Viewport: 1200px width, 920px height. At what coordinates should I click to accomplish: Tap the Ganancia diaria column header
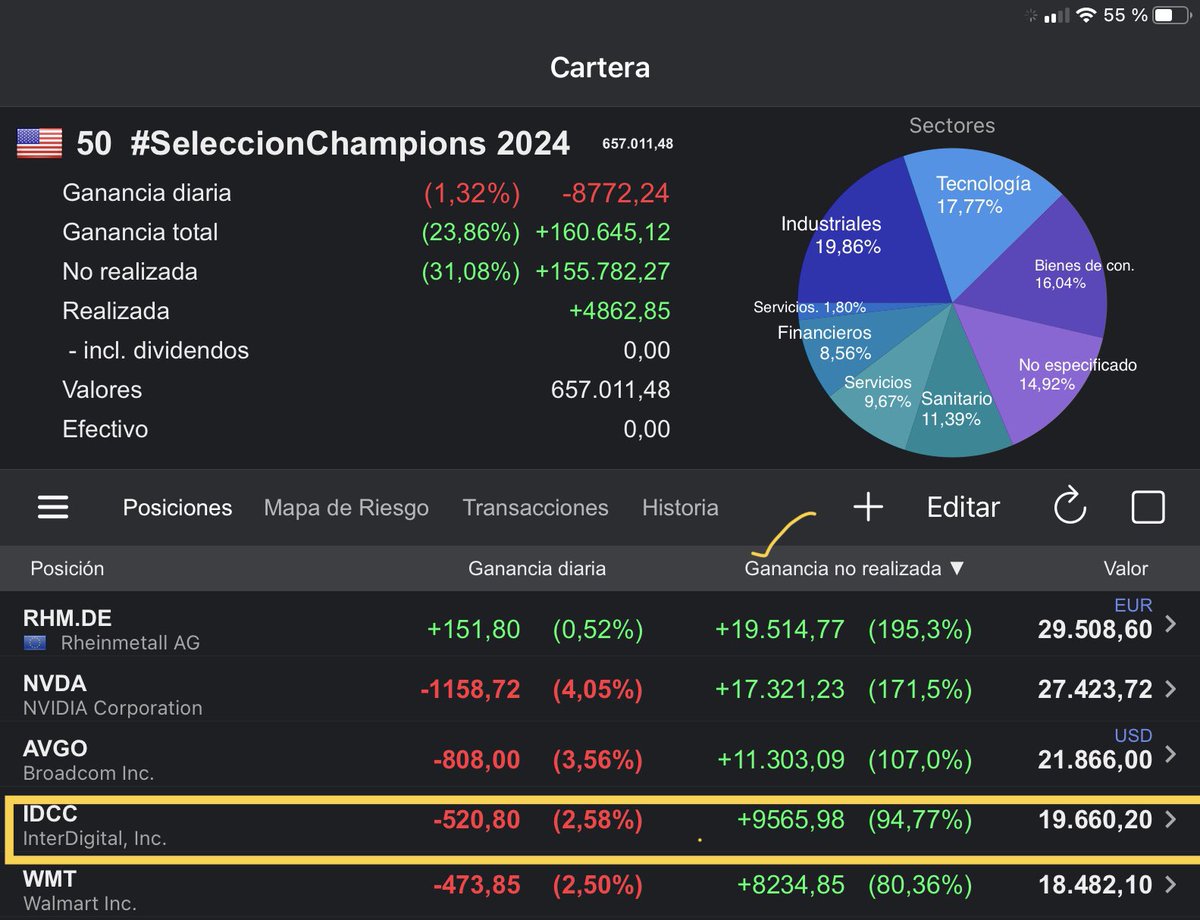pyautogui.click(x=537, y=568)
